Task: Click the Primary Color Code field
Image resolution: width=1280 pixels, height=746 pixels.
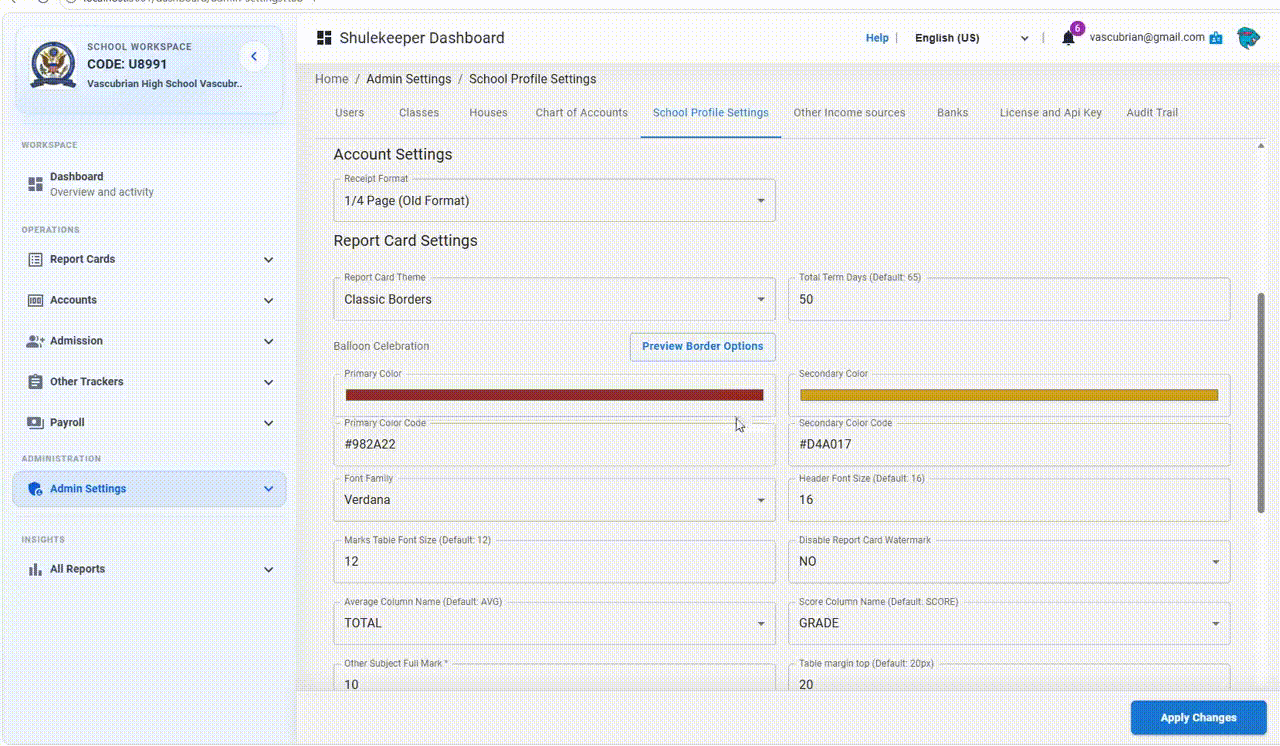Action: click(x=554, y=444)
